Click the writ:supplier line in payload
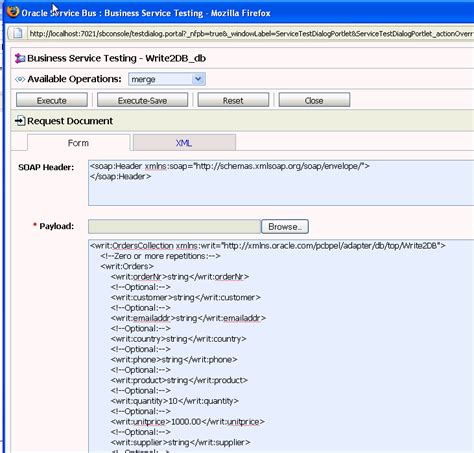The height and width of the screenshot is (453, 474). coord(180,442)
